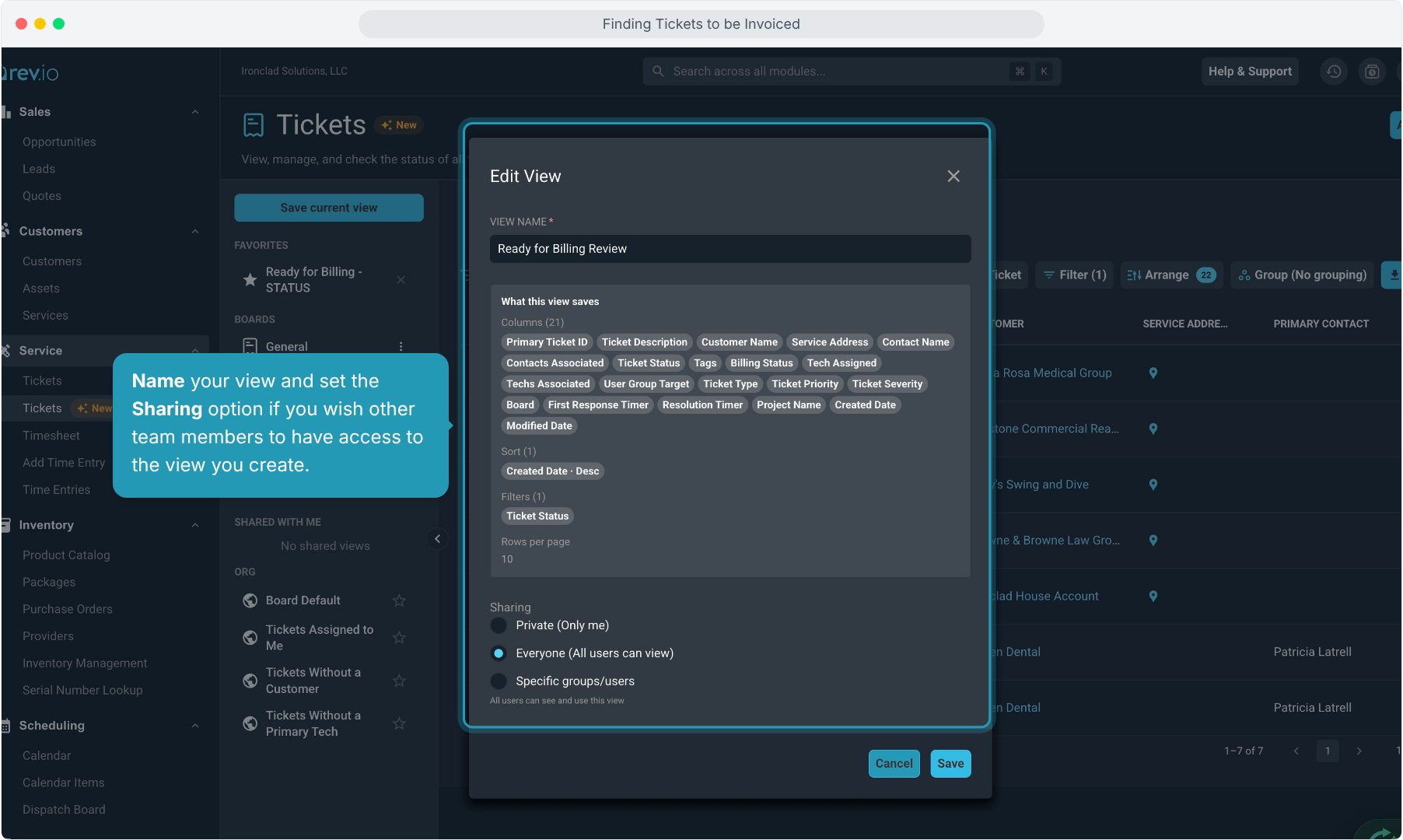The width and height of the screenshot is (1403, 840).
Task: Save the edited view
Action: [x=950, y=764]
